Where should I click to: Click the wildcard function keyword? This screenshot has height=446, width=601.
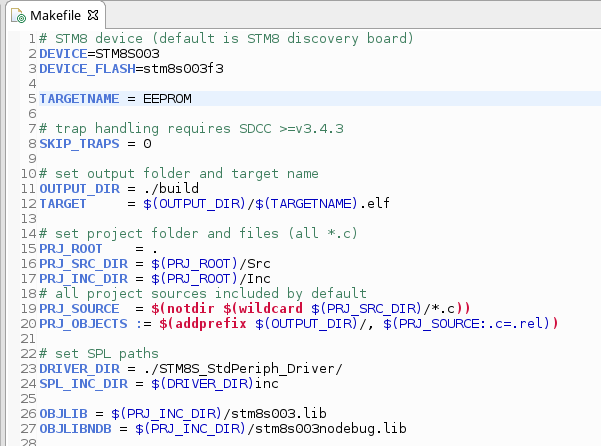point(271,309)
